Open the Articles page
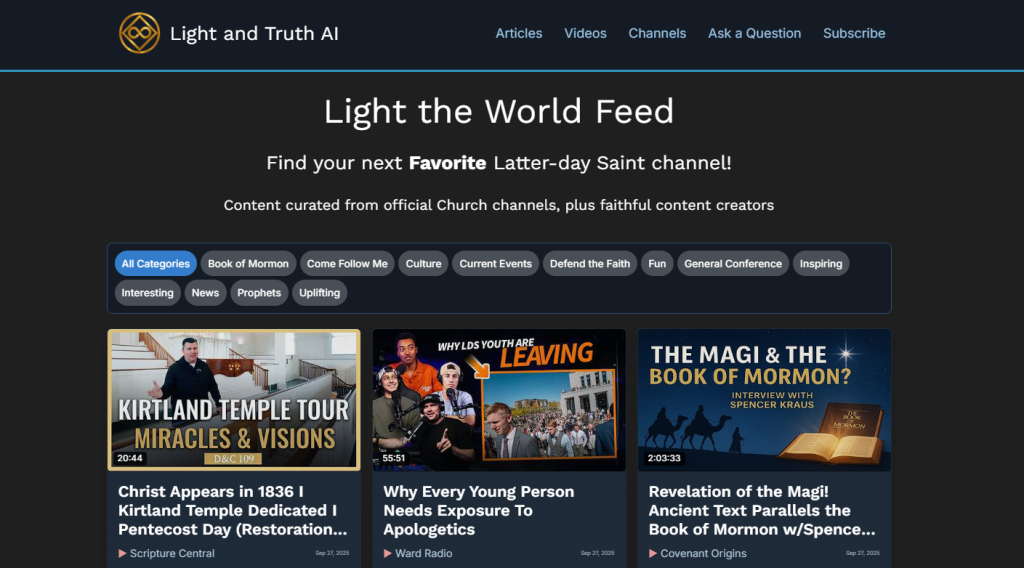Screen dimensions: 1024x568 coord(519,33)
